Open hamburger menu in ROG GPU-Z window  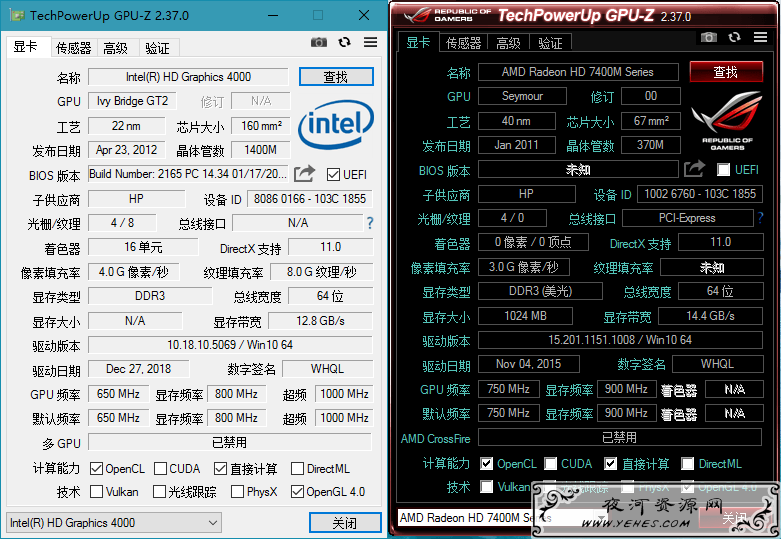(760, 37)
